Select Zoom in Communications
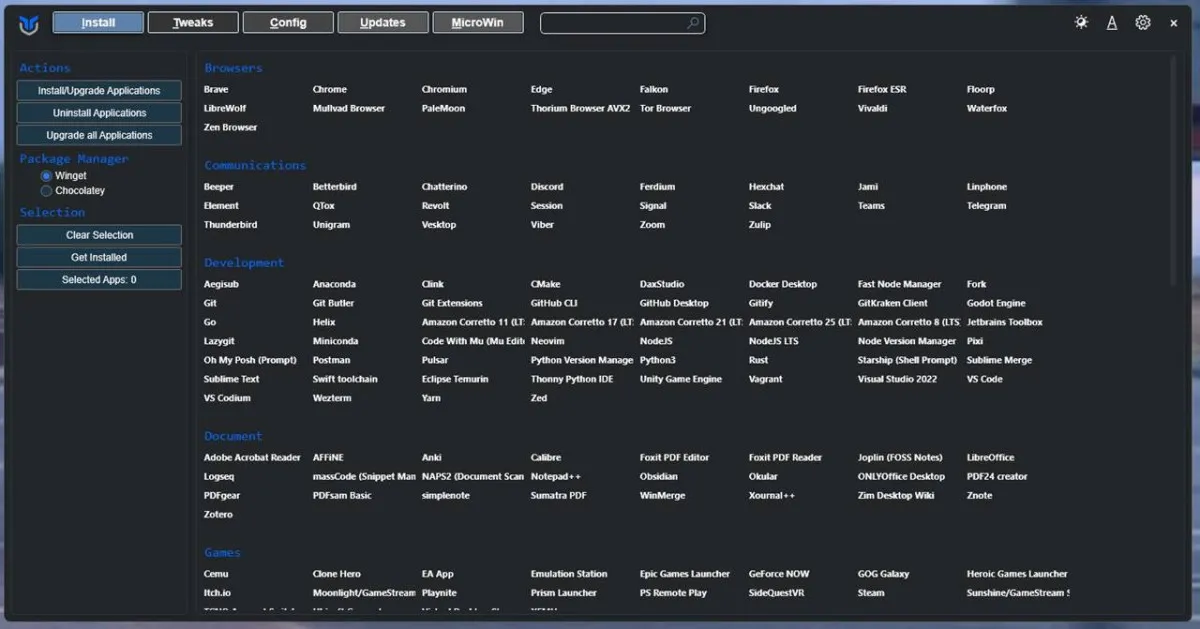Viewport: 1200px width, 629px height. pos(652,225)
